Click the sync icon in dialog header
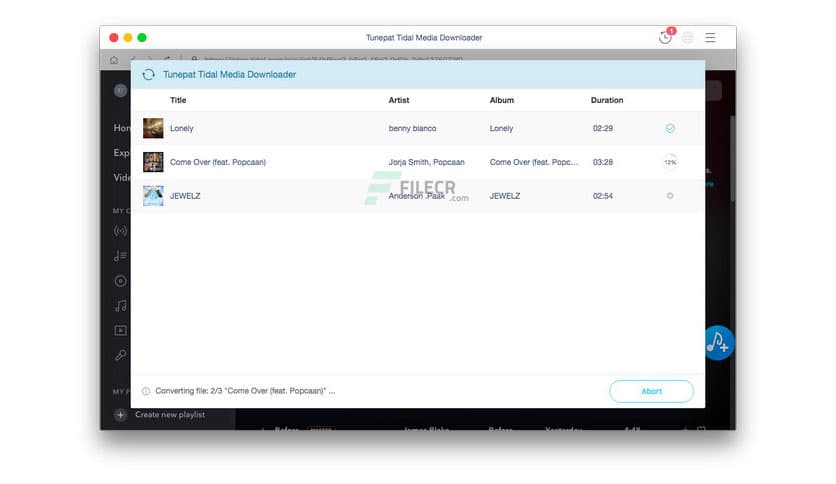Viewport: 836px width, 484px height. click(x=149, y=75)
